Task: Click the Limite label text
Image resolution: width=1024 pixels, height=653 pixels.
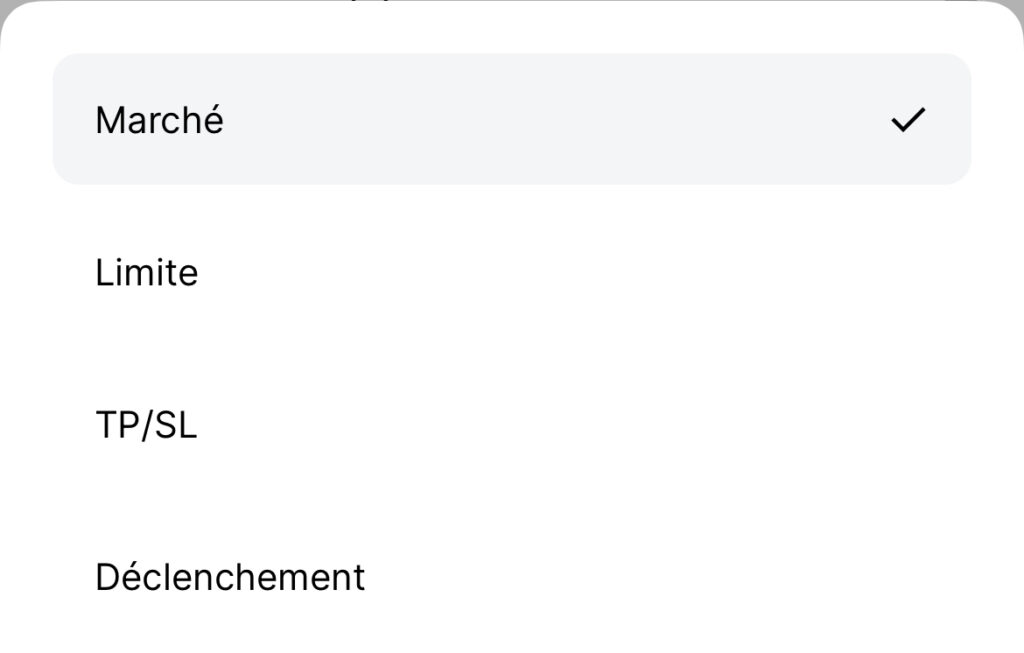Action: (146, 273)
